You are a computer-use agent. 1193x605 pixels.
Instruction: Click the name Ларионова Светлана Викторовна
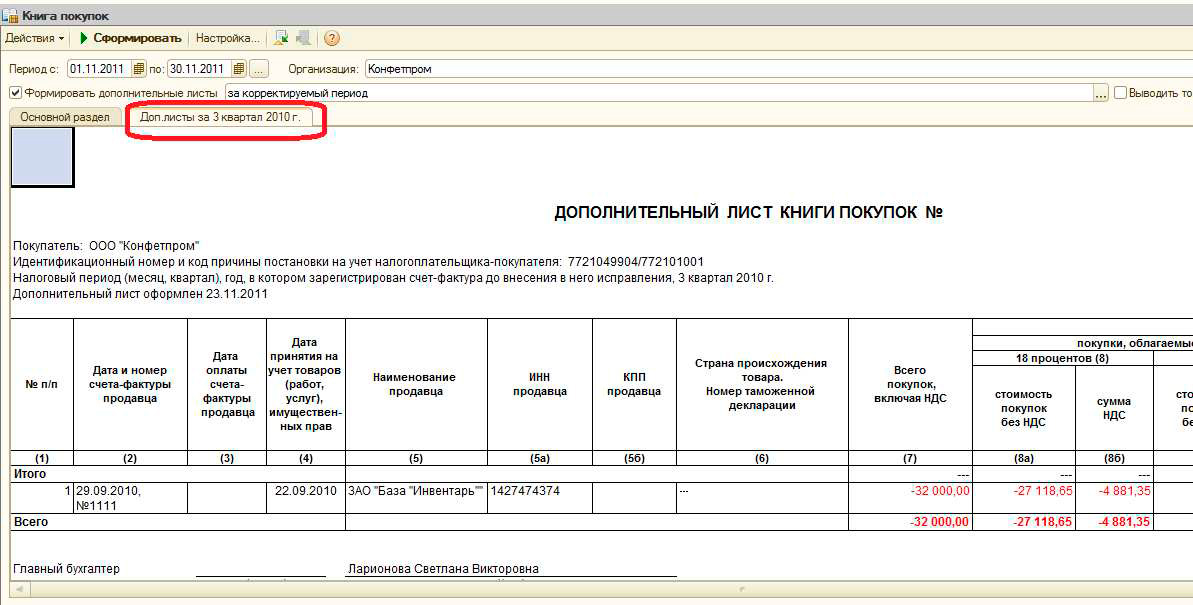coord(443,568)
